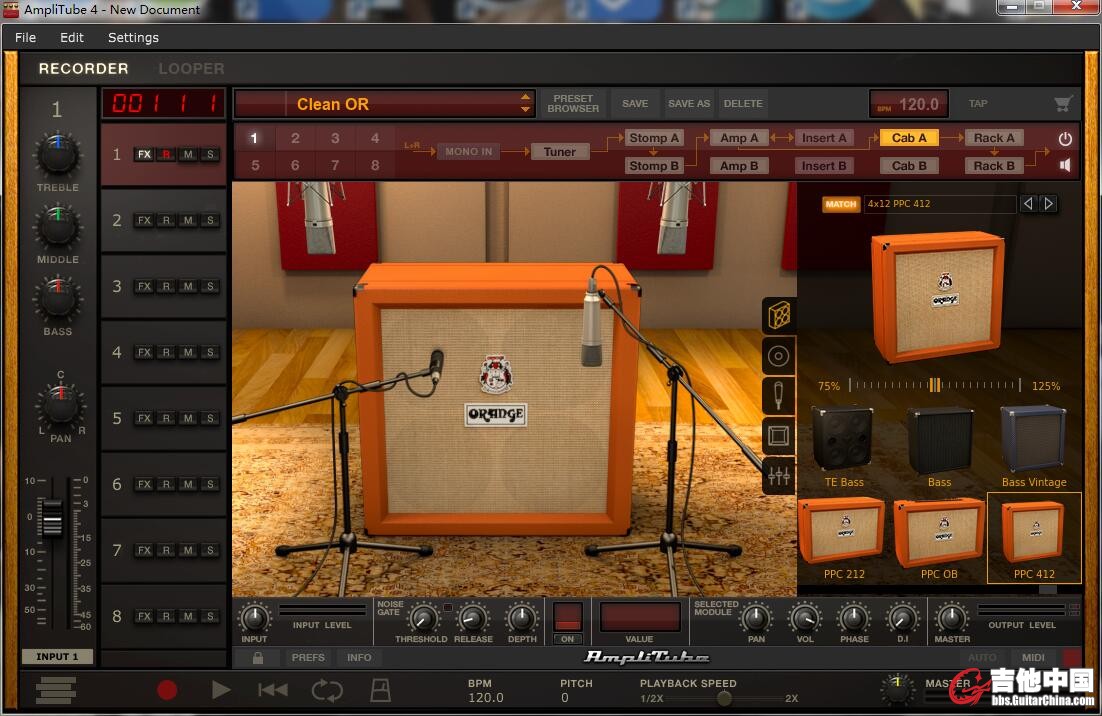Screen dimensions: 1102x716
Task: Toggle FX on track 4
Action: pos(144,353)
